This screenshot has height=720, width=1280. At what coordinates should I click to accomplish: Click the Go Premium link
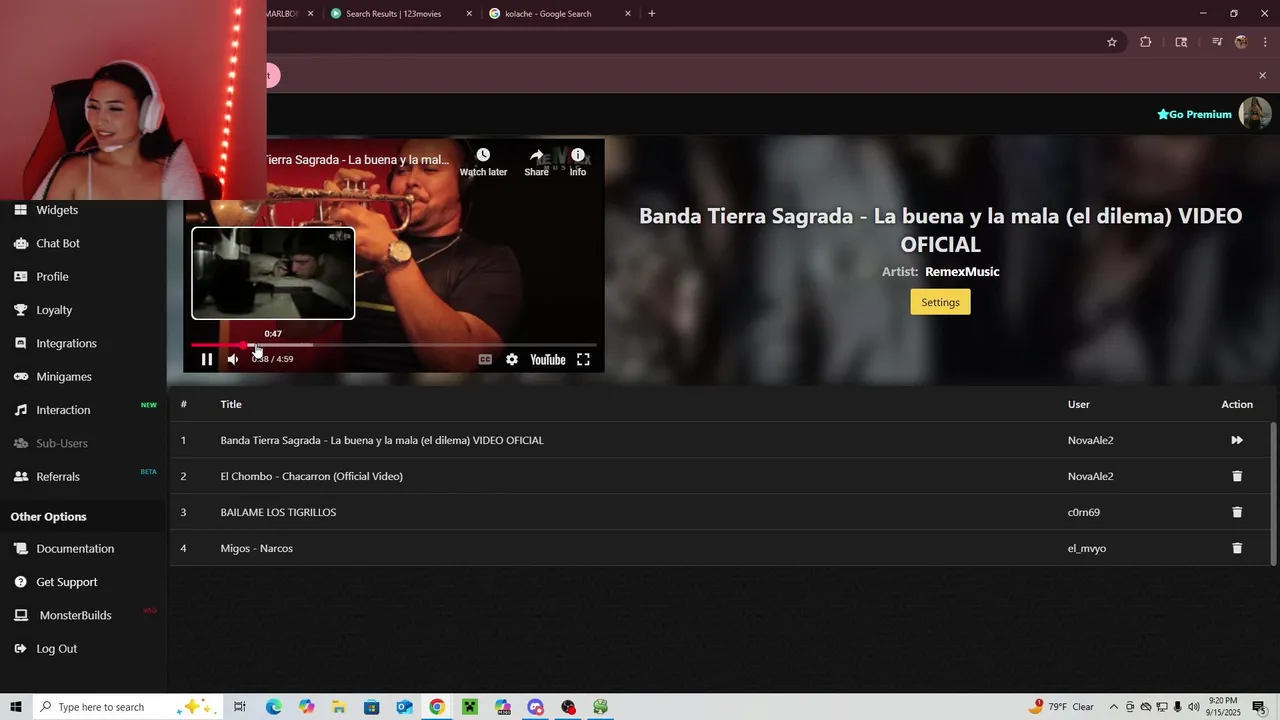[x=1194, y=114]
